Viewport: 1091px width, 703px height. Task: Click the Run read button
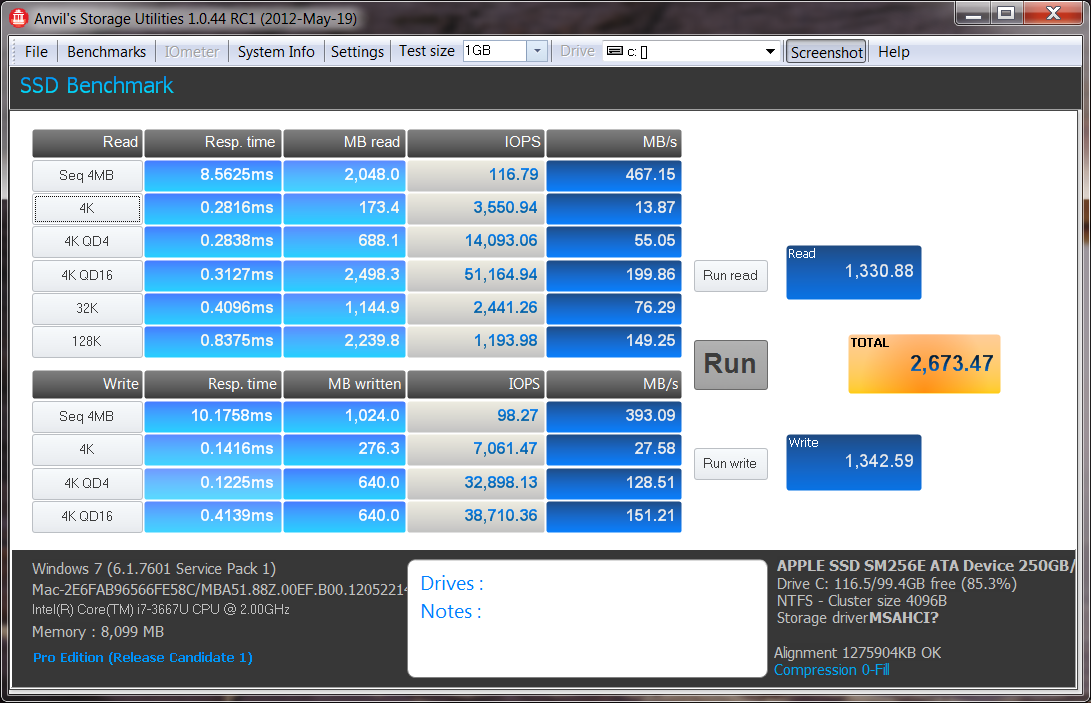click(730, 276)
